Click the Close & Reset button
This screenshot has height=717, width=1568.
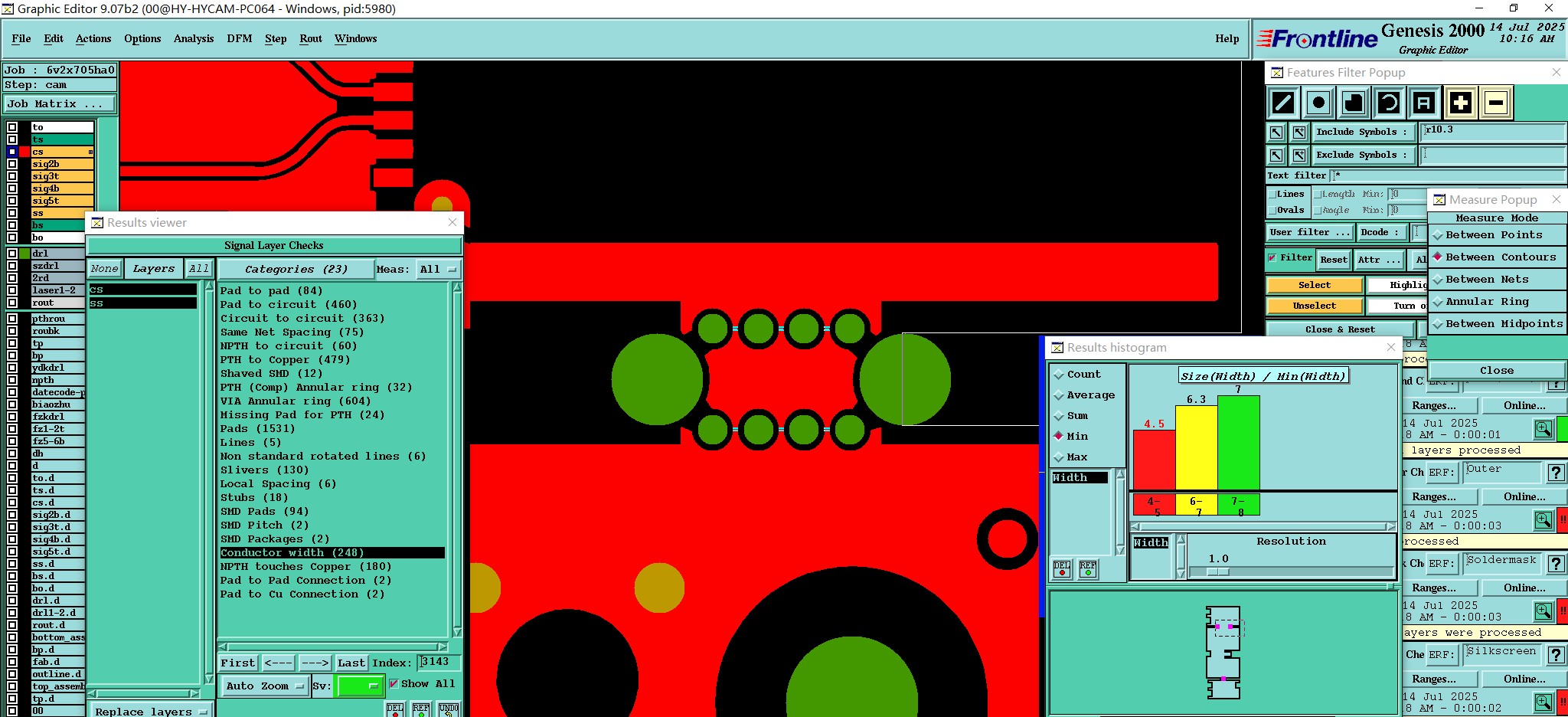tap(1340, 329)
